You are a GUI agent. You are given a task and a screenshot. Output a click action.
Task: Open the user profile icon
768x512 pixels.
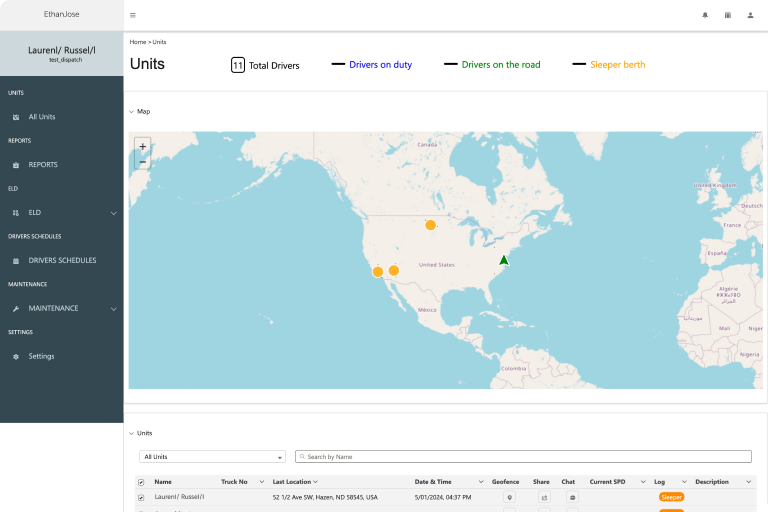(x=750, y=15)
